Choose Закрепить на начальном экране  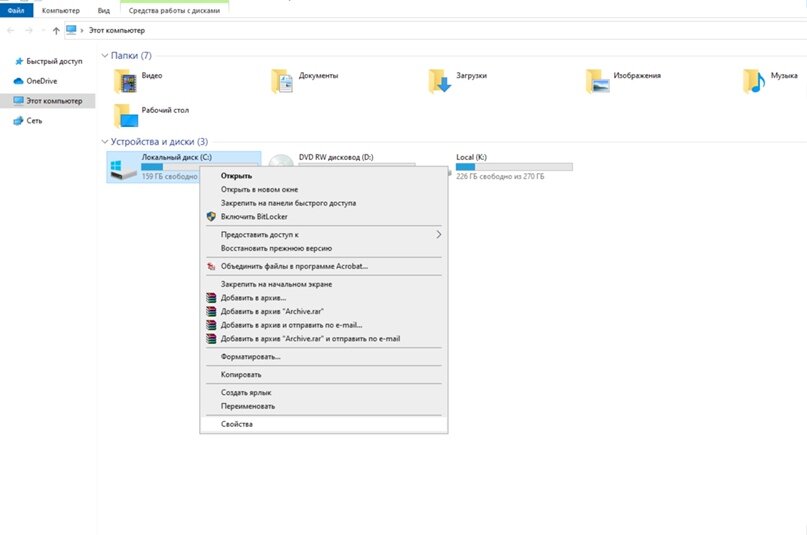click(324, 284)
